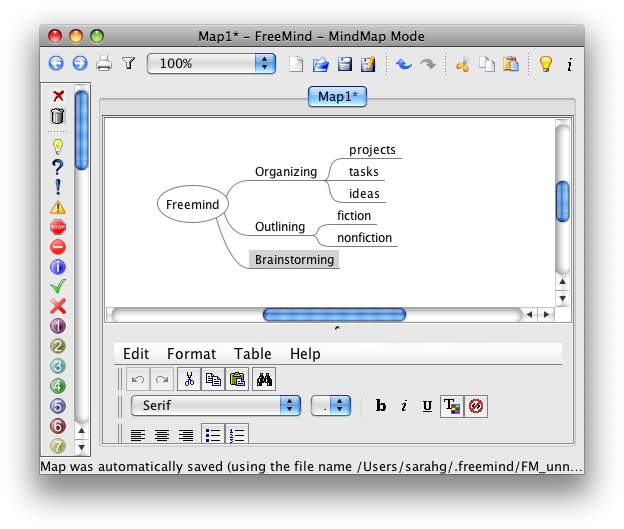Select the tasks child node
624x529 pixels.
(363, 172)
